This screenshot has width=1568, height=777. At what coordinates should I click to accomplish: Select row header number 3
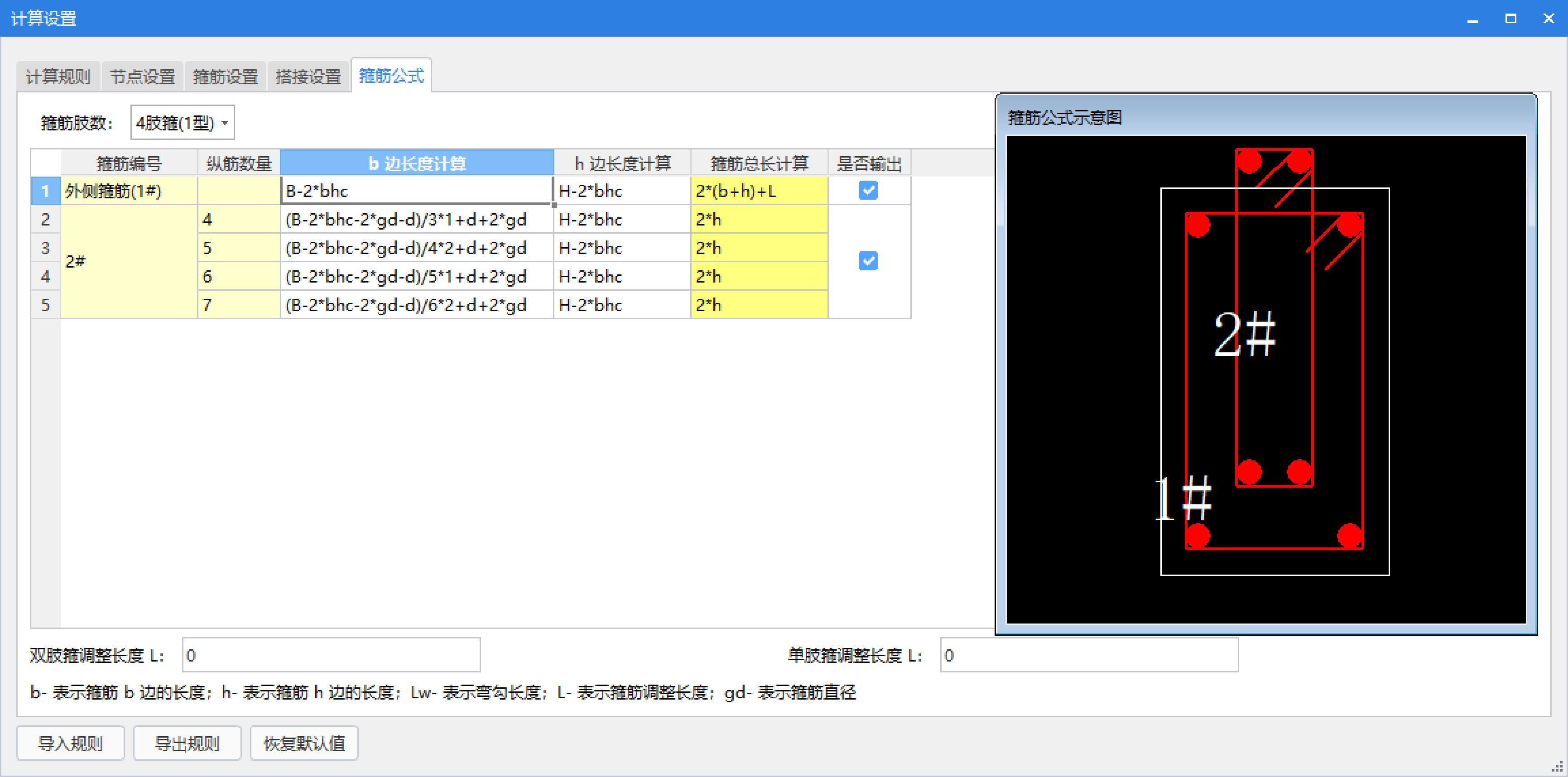pos(46,248)
